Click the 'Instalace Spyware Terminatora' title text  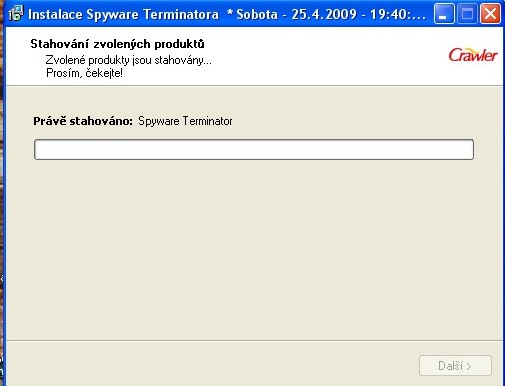pyautogui.click(x=123, y=14)
